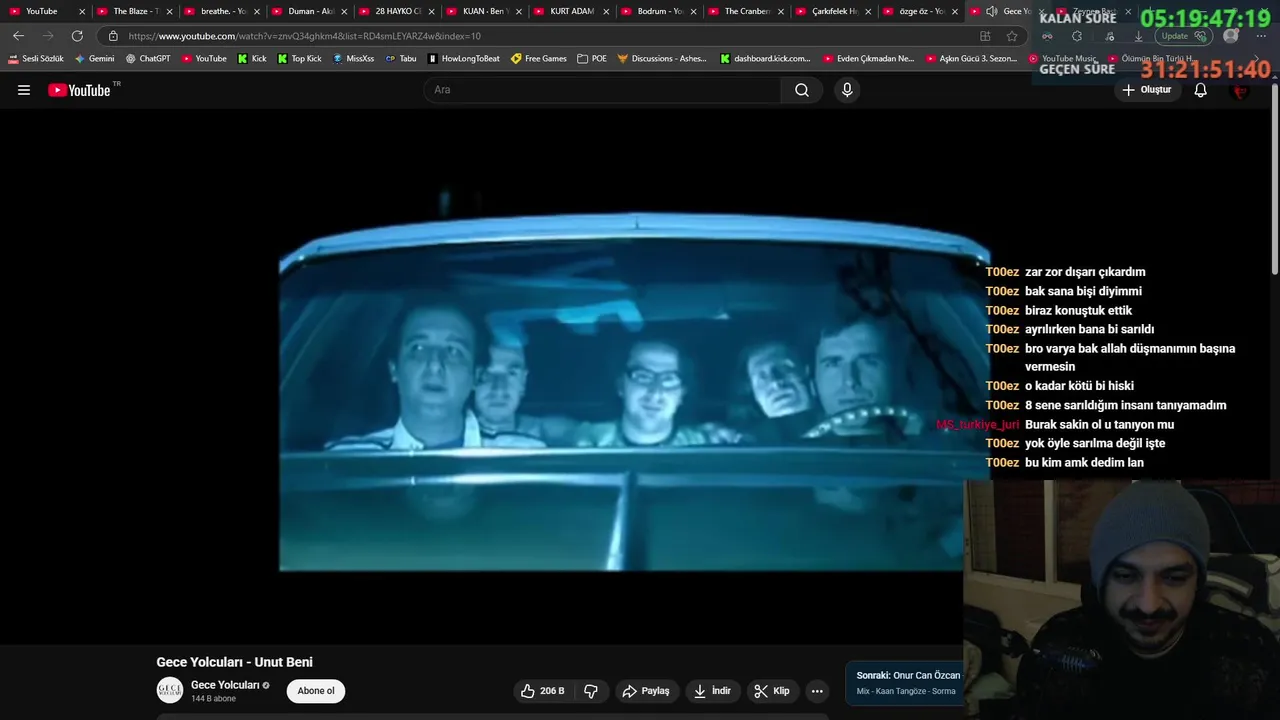The image size is (1280, 720).
Task: Open the notifications bell
Action: [x=1201, y=90]
